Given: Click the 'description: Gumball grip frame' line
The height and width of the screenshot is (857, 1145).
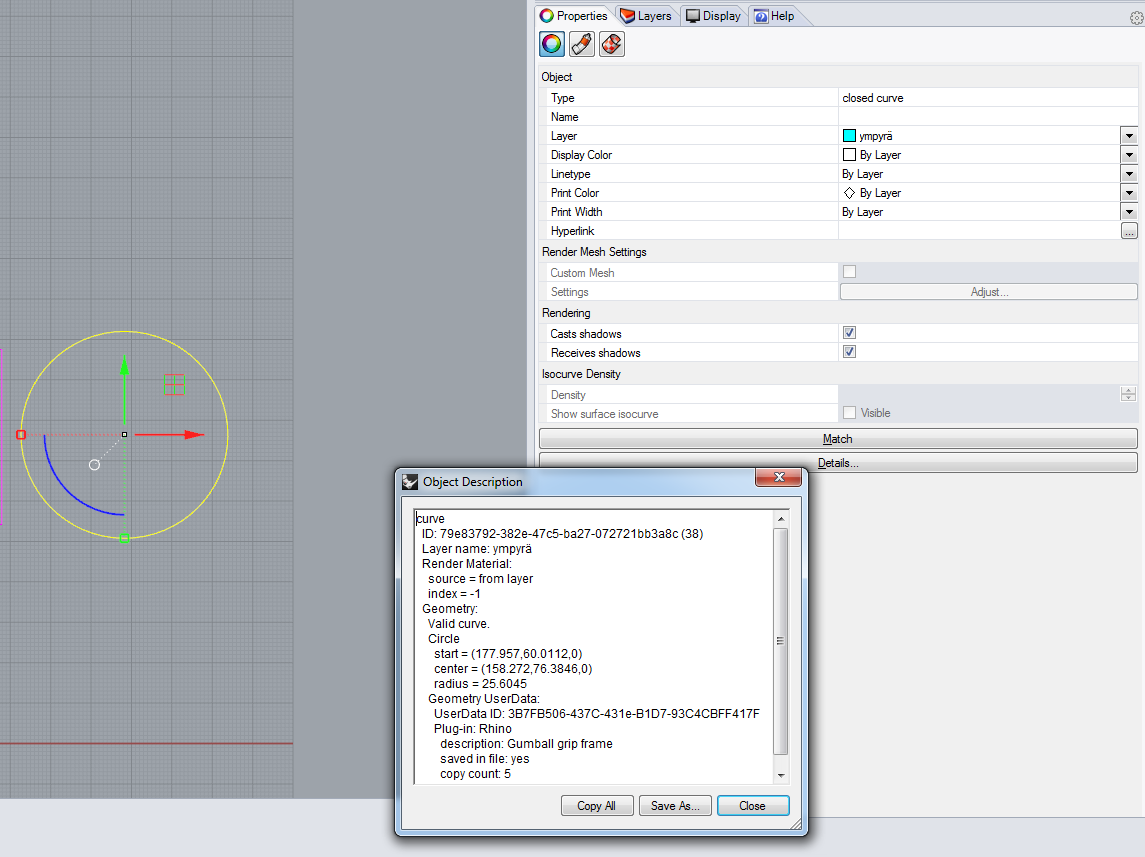Looking at the screenshot, I should point(526,744).
